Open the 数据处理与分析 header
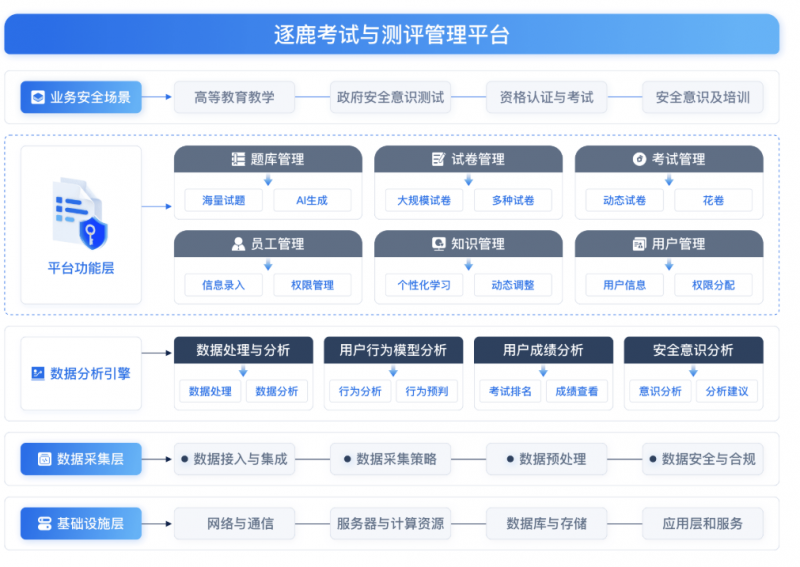 coord(243,350)
